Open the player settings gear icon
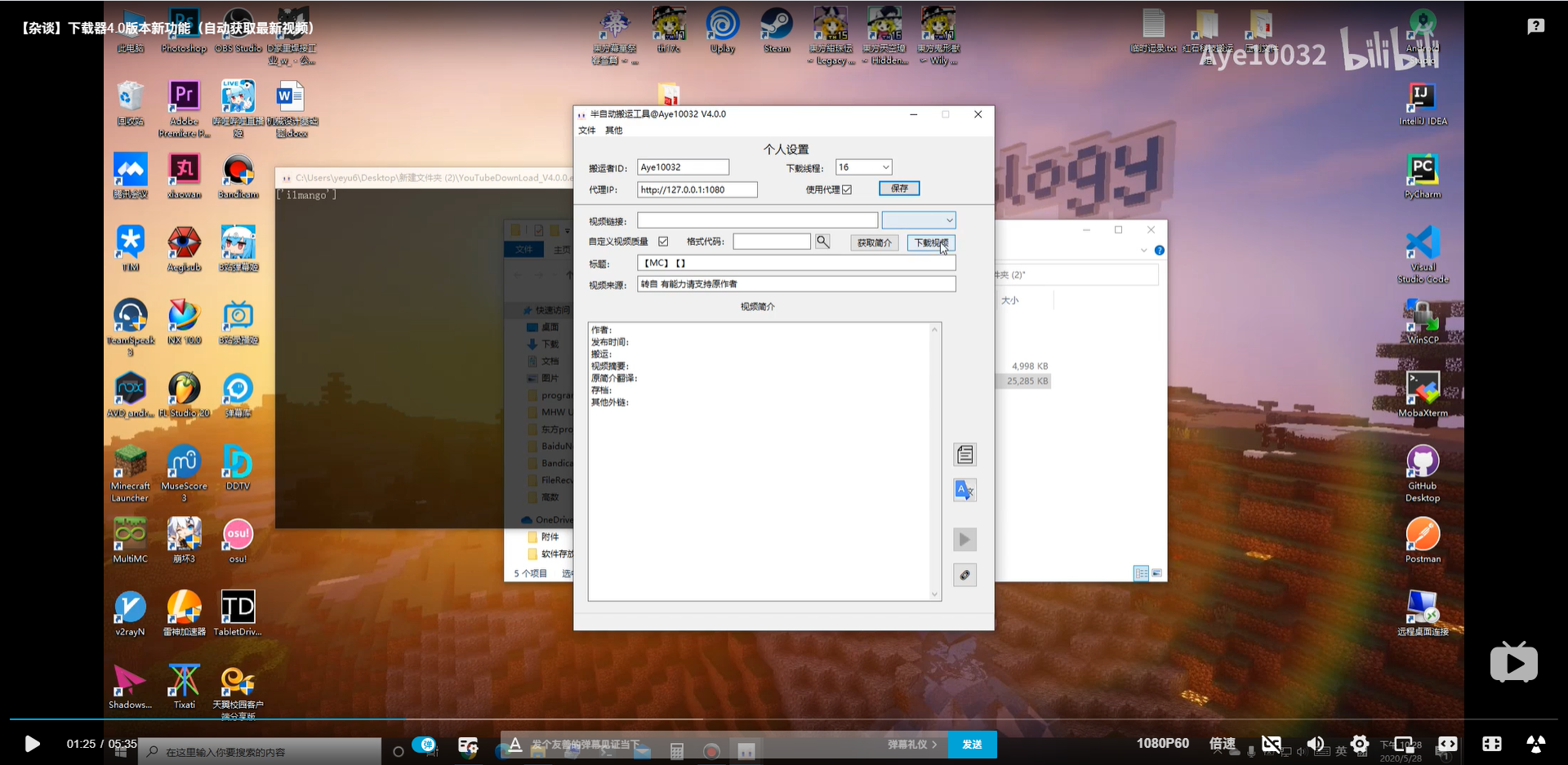 1360,744
